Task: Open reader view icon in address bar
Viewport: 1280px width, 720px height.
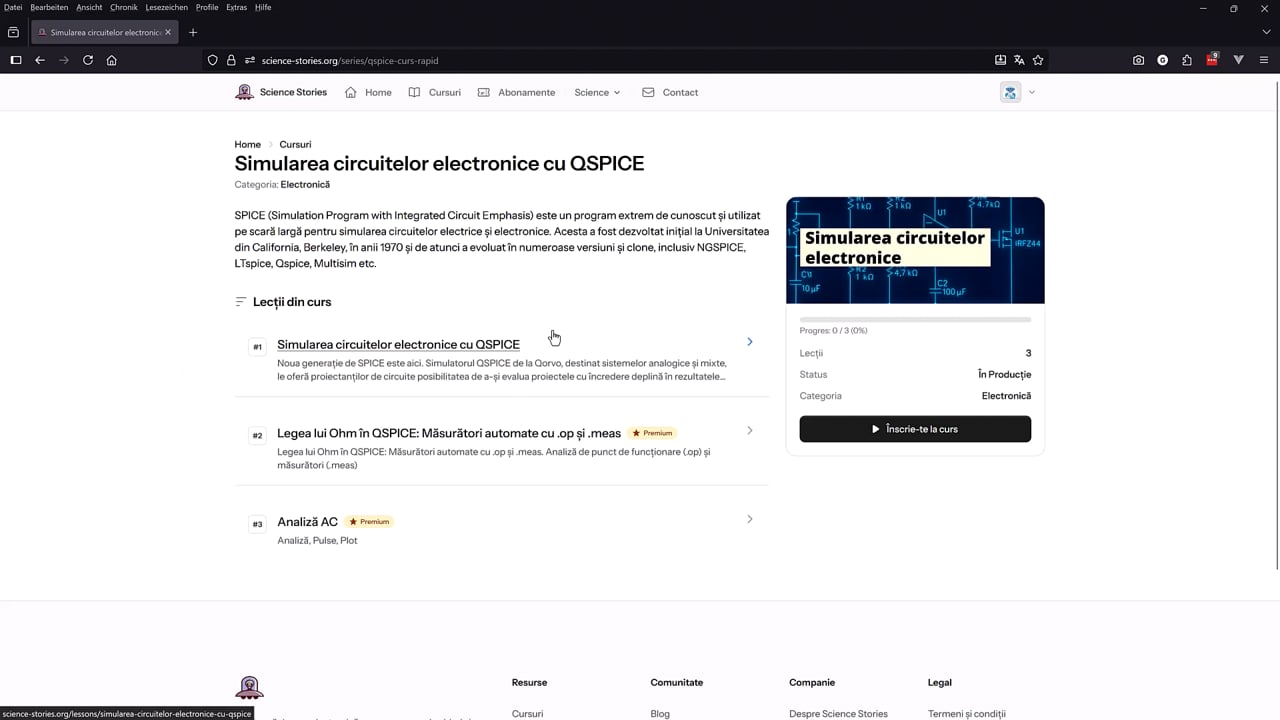Action: pyautogui.click(x=1000, y=60)
